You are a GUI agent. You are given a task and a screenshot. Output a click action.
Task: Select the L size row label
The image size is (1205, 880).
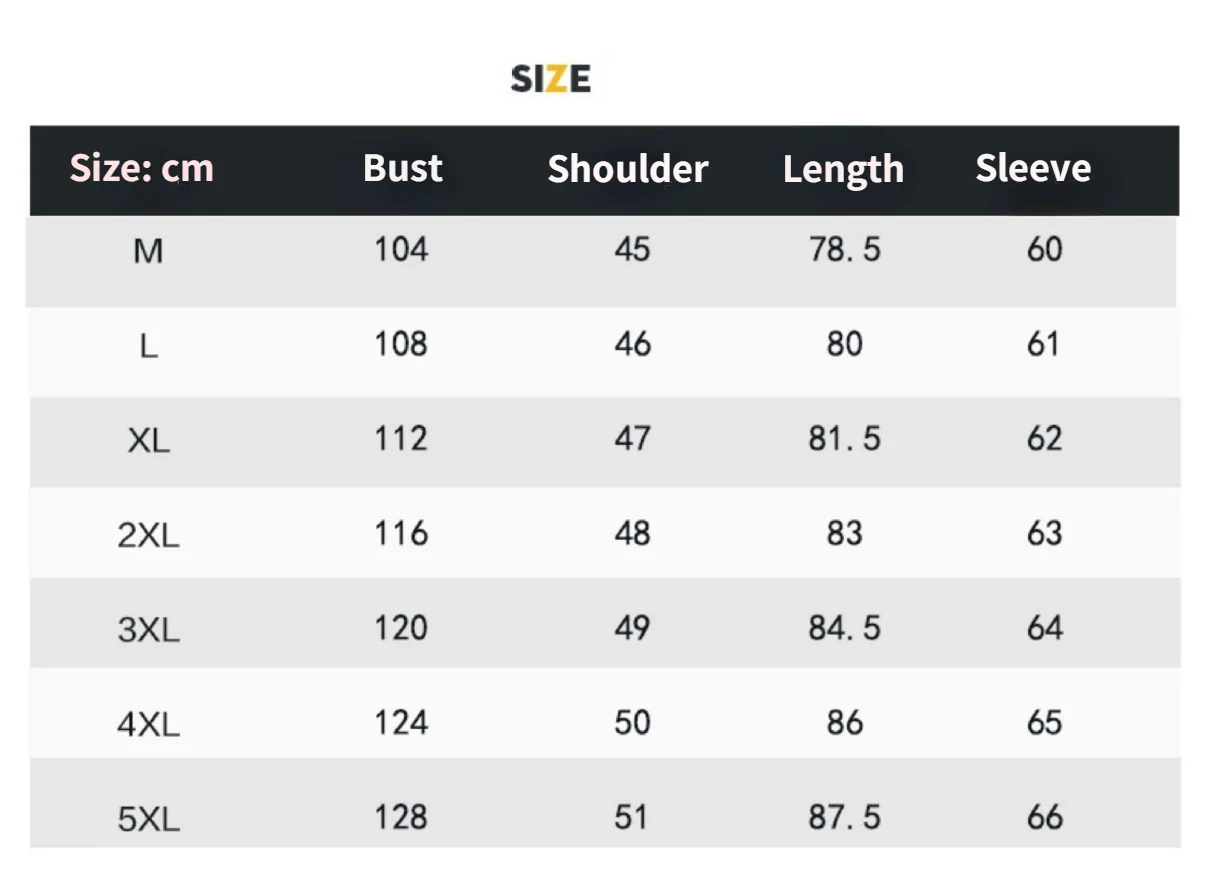pos(148,347)
